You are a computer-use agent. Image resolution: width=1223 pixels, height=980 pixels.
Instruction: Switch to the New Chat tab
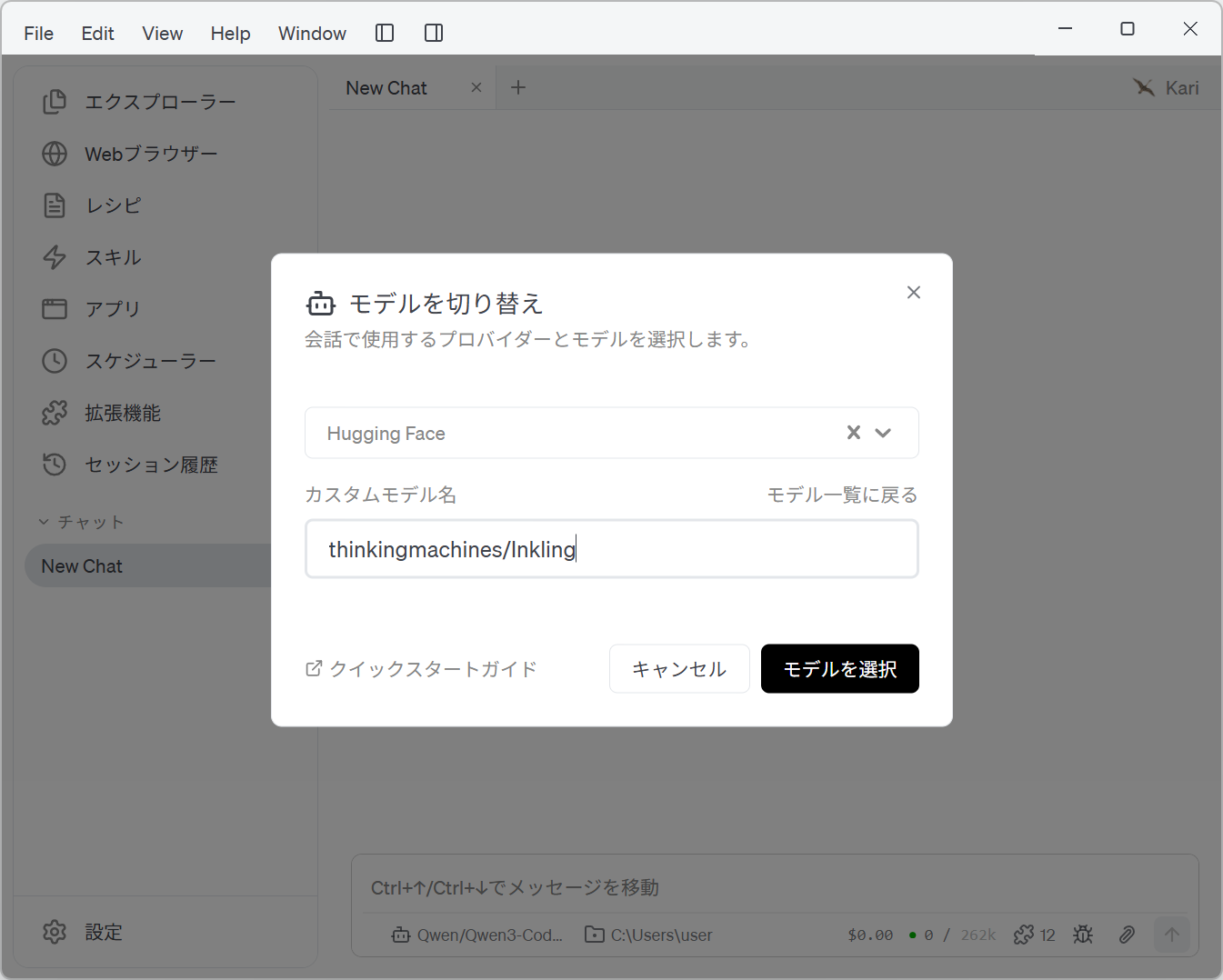click(386, 88)
